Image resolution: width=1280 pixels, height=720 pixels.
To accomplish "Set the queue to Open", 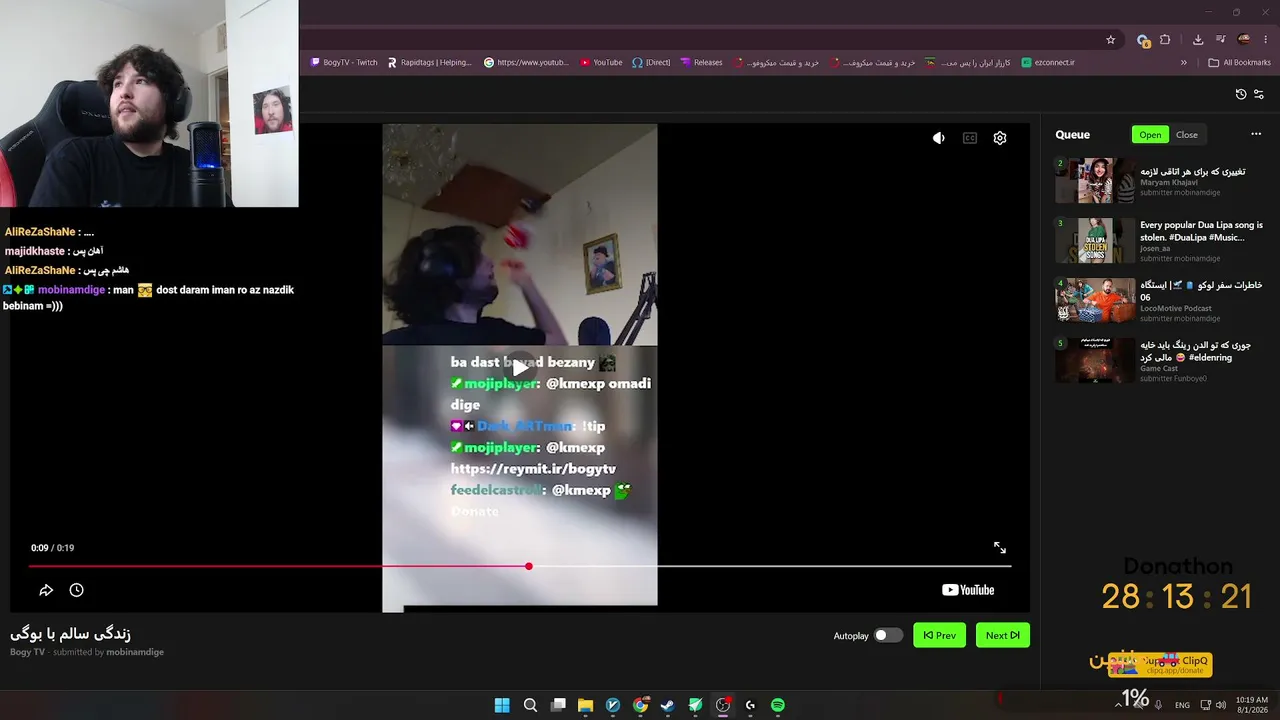I will (x=1150, y=135).
